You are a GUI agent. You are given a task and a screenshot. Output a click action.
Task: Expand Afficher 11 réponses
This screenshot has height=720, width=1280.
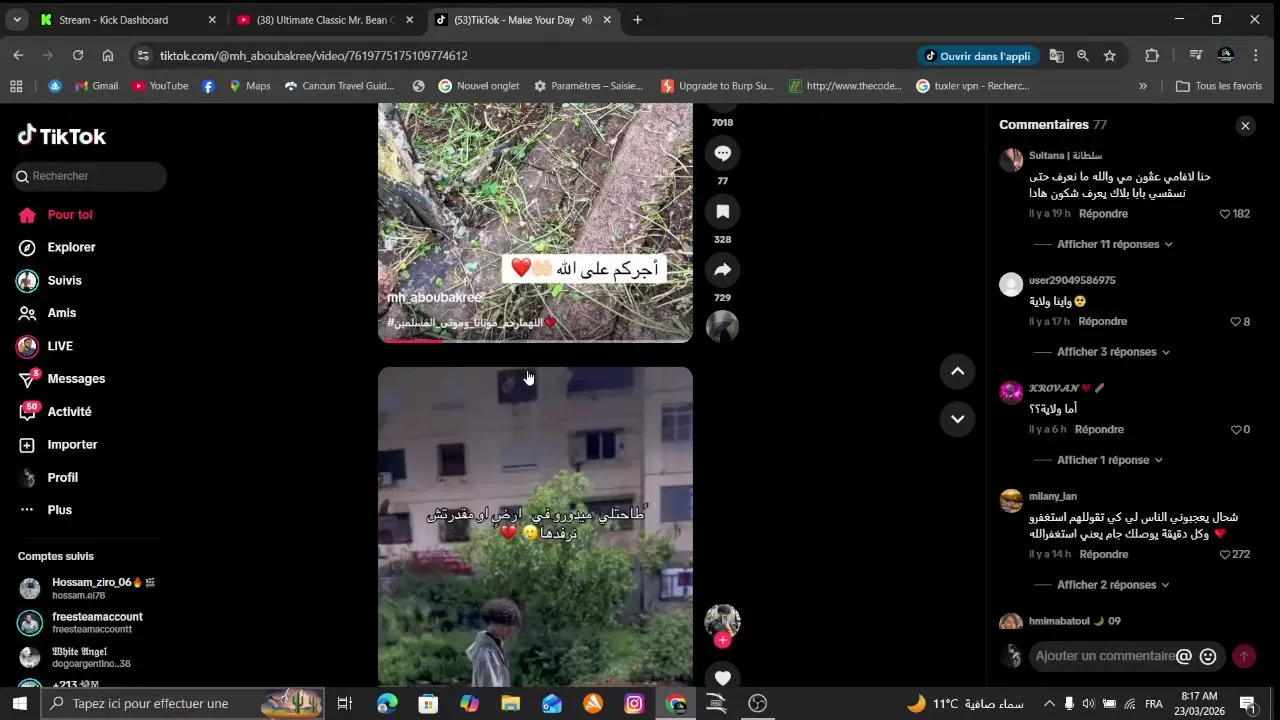point(1115,244)
